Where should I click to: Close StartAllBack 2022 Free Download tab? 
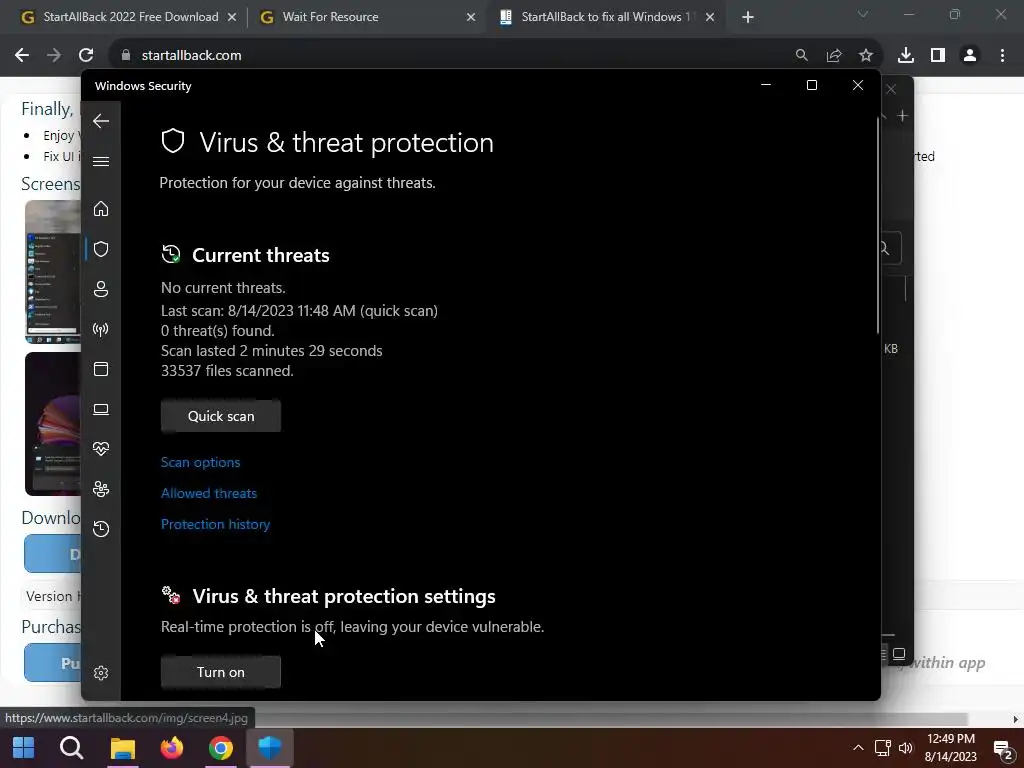point(232,18)
